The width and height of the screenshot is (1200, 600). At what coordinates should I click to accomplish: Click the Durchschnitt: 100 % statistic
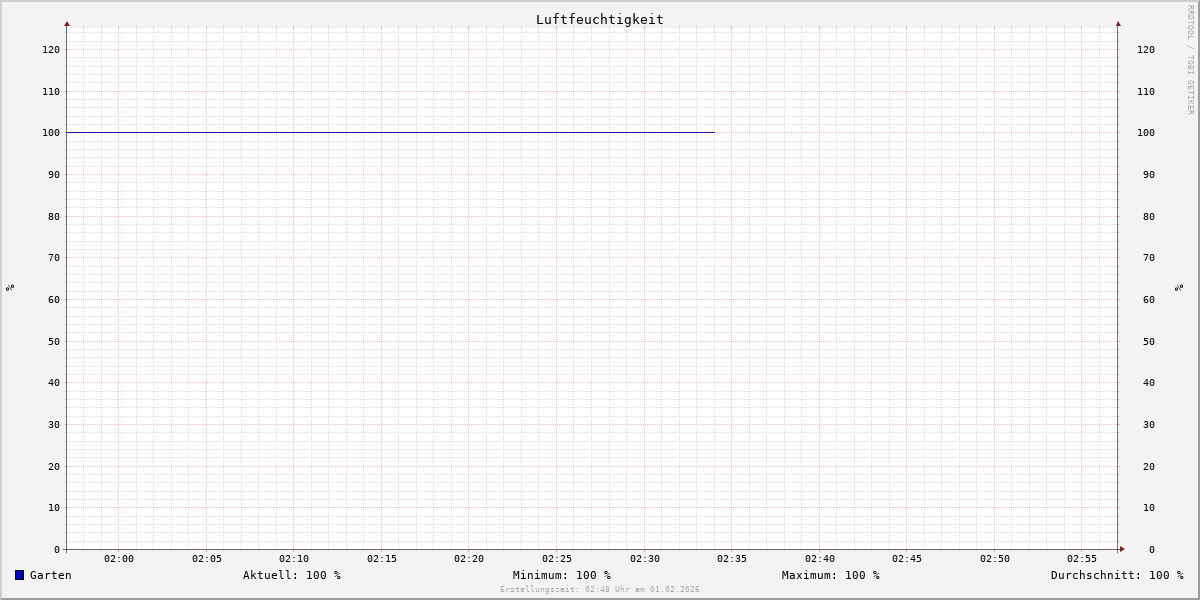pos(1116,575)
